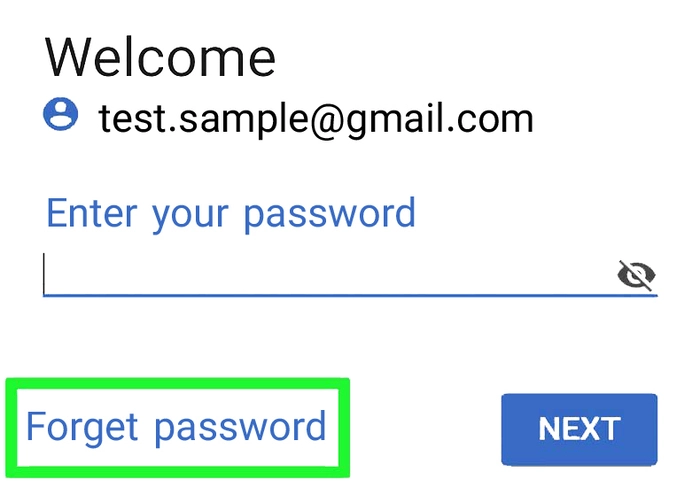Toggle password visibility with the eye icon
Screen dimensions: 700x500
click(636, 275)
